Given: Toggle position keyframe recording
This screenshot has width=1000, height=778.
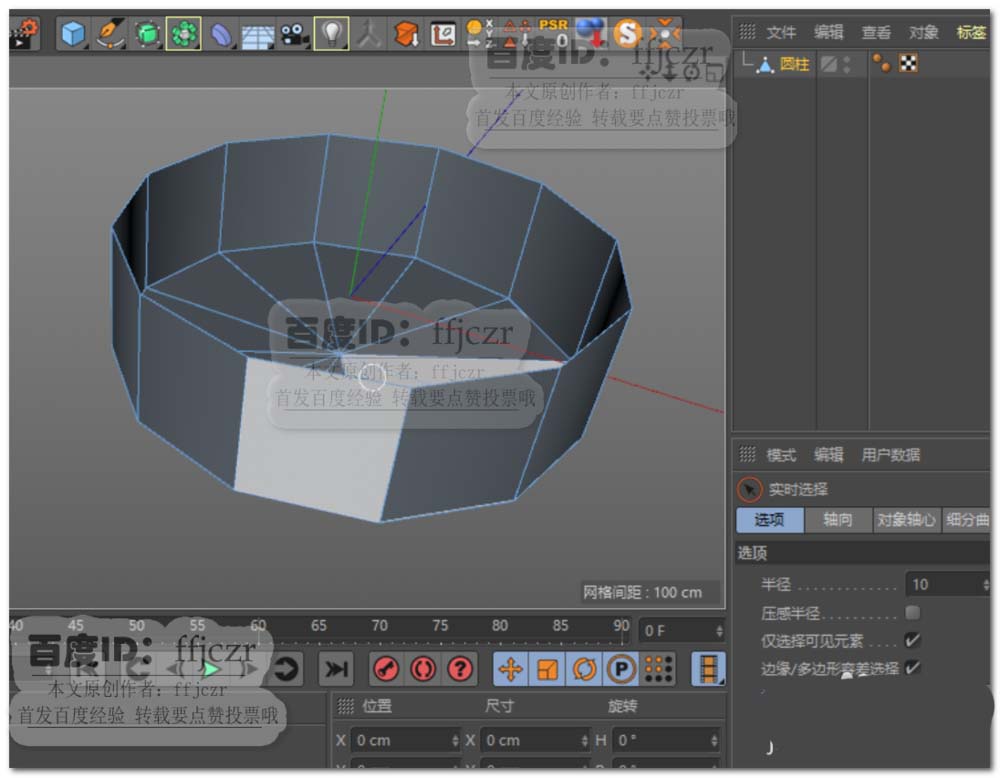Looking at the screenshot, I should (511, 669).
